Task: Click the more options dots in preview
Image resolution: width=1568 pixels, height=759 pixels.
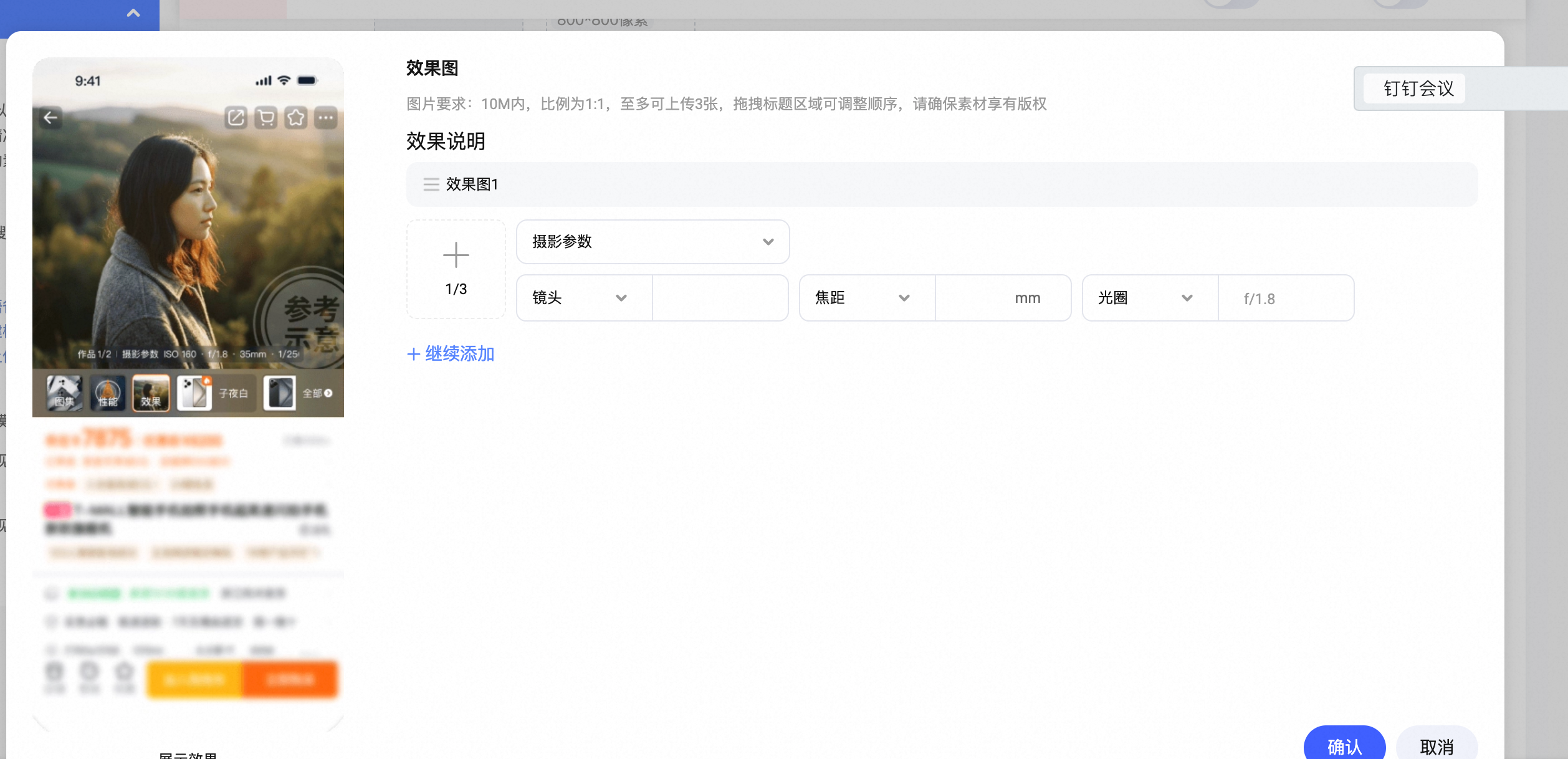Action: click(x=326, y=118)
